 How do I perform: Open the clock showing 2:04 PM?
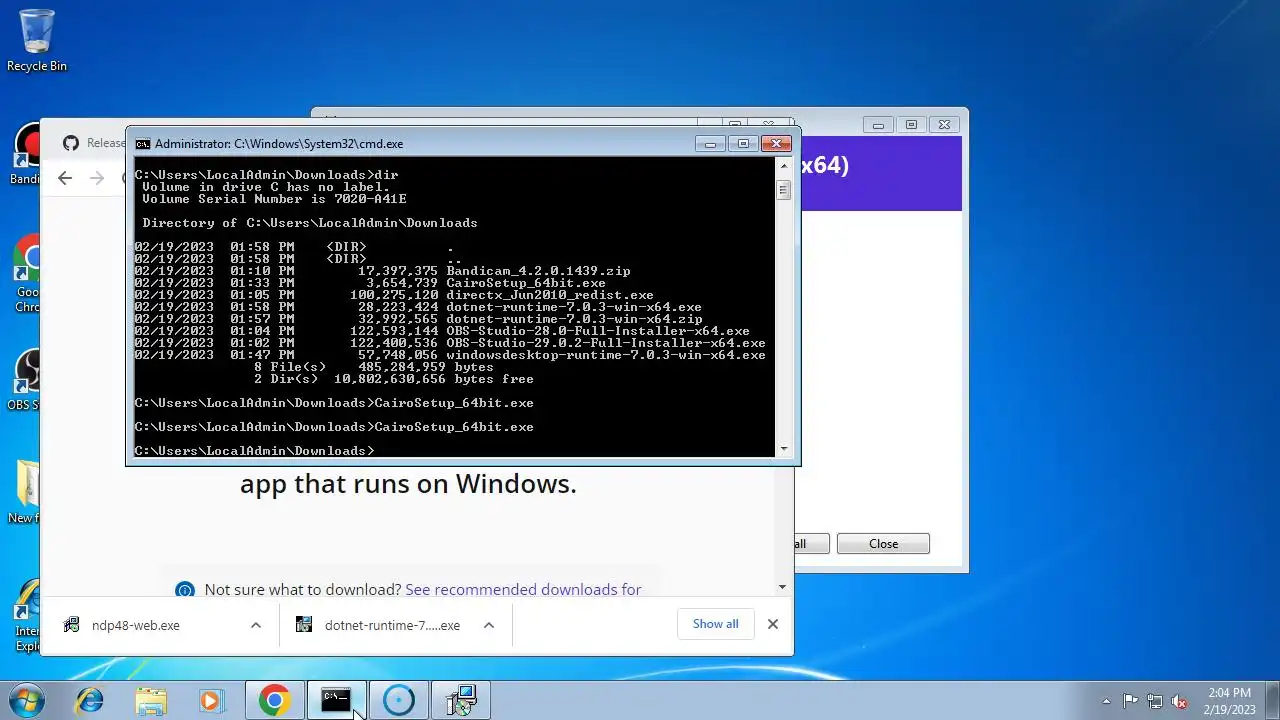(x=1229, y=700)
